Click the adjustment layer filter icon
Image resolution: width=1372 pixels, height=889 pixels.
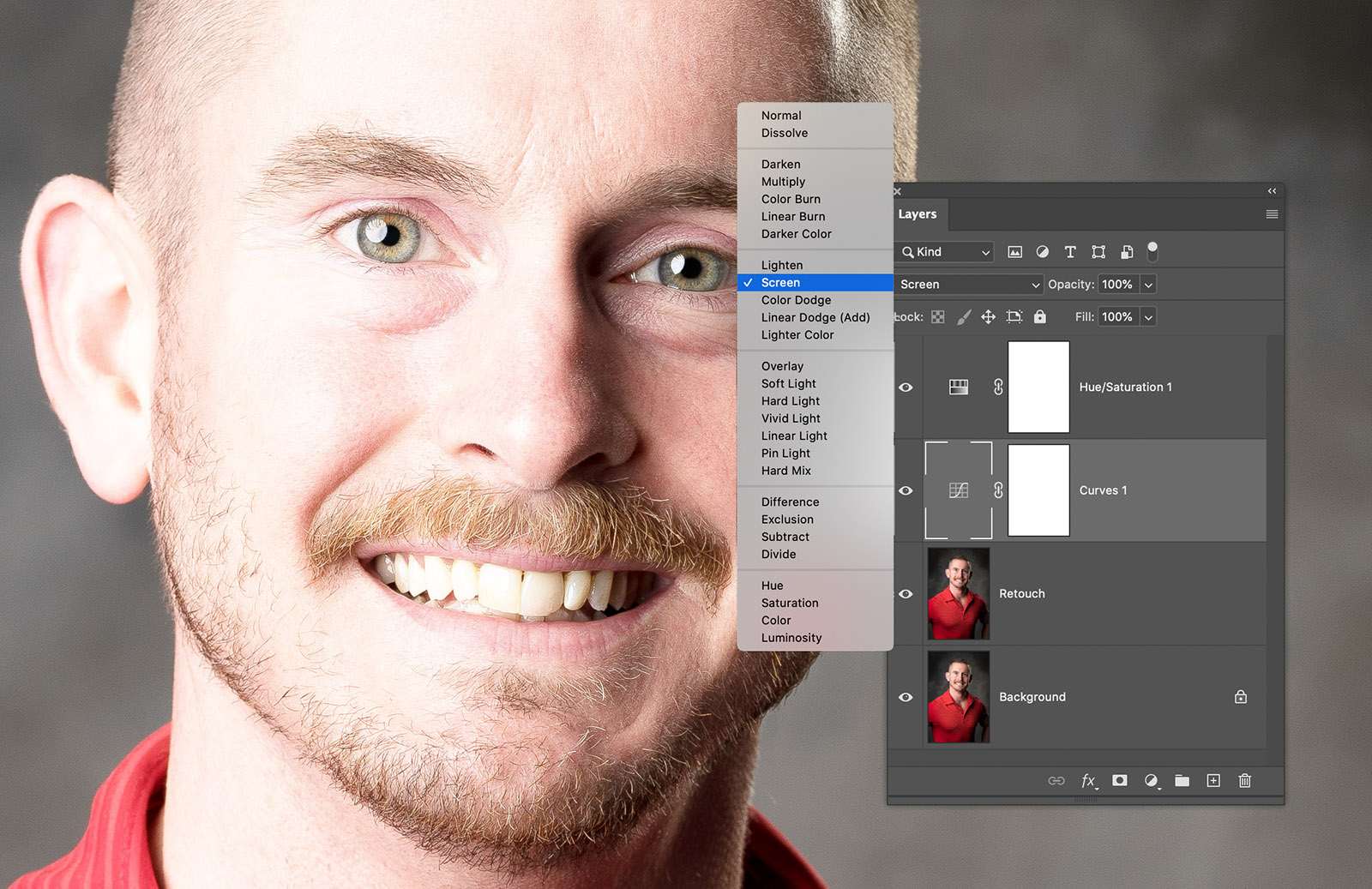pos(1042,252)
